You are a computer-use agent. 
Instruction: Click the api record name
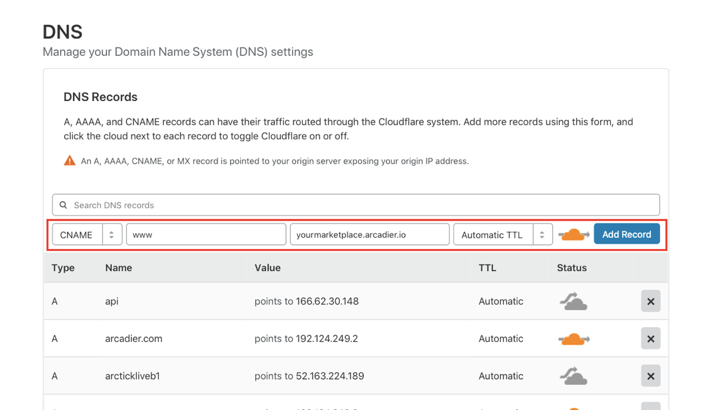(x=112, y=301)
